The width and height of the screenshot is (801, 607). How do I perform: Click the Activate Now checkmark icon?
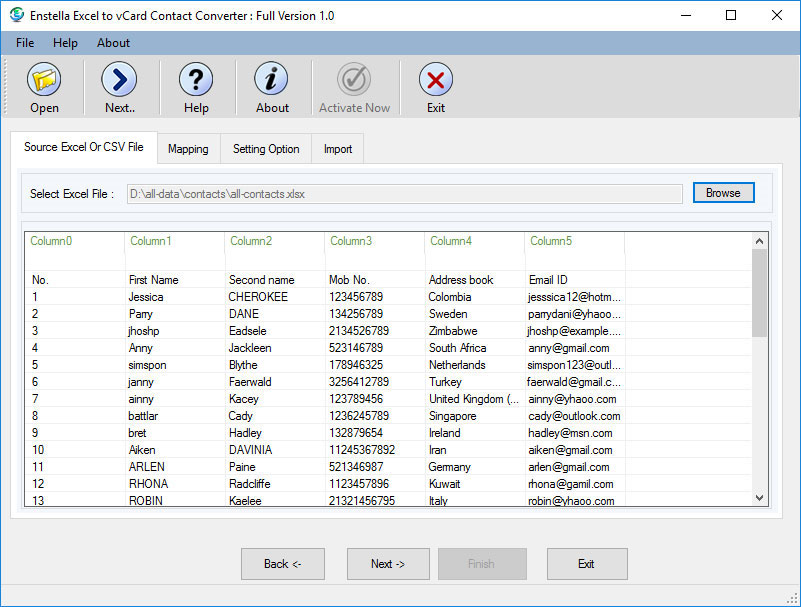coord(354,80)
